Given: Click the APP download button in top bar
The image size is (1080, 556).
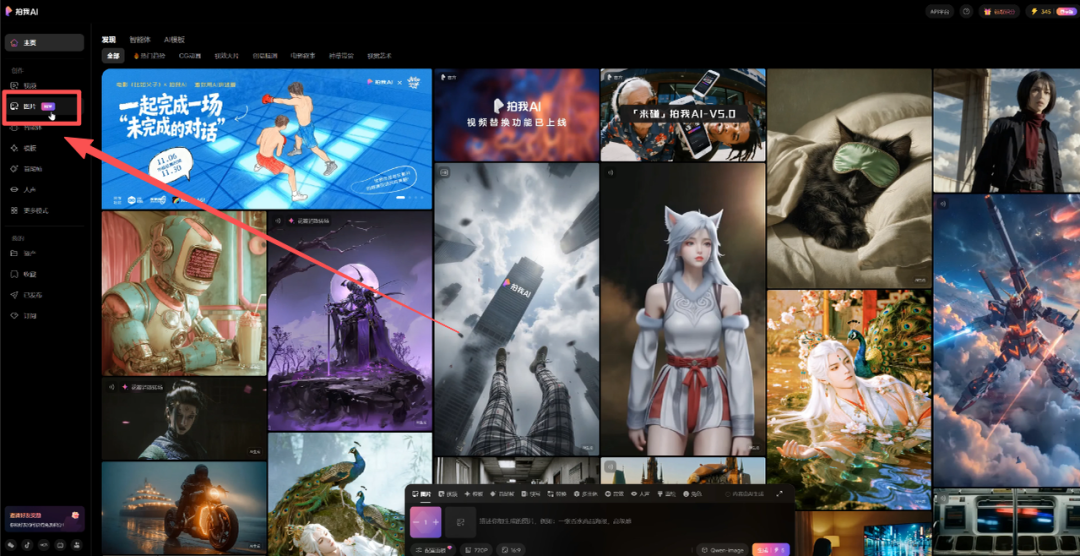Looking at the screenshot, I should point(939,12).
